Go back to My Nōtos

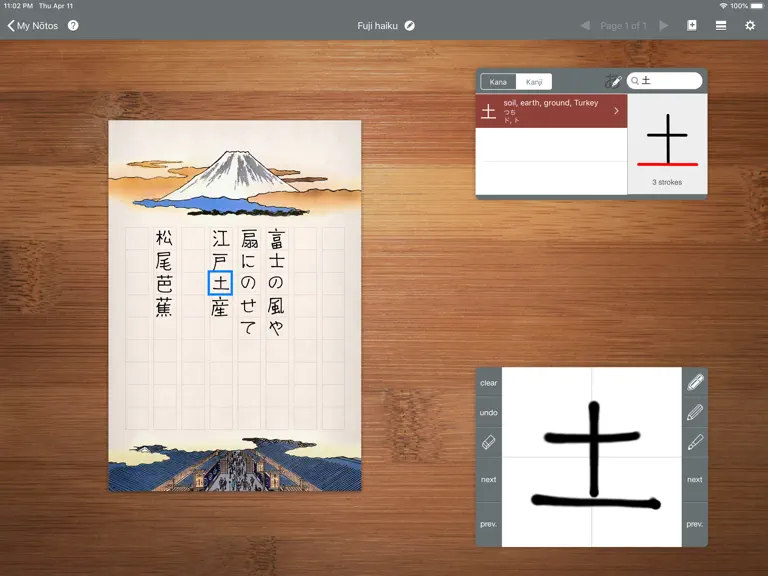pos(33,25)
